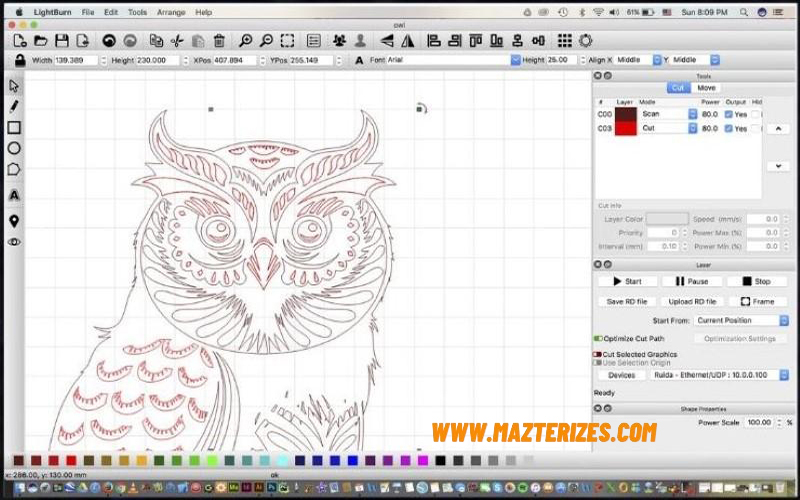Screen dimensions: 800x500
Task: Align selected objects to the left edge
Action: point(434,41)
